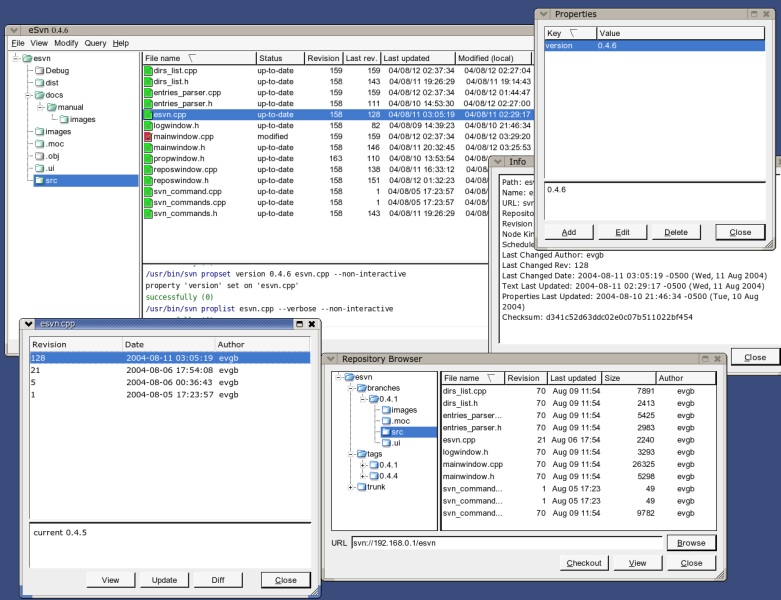Click the manual folder icon under docs
781x600 pixels.
click(51, 107)
